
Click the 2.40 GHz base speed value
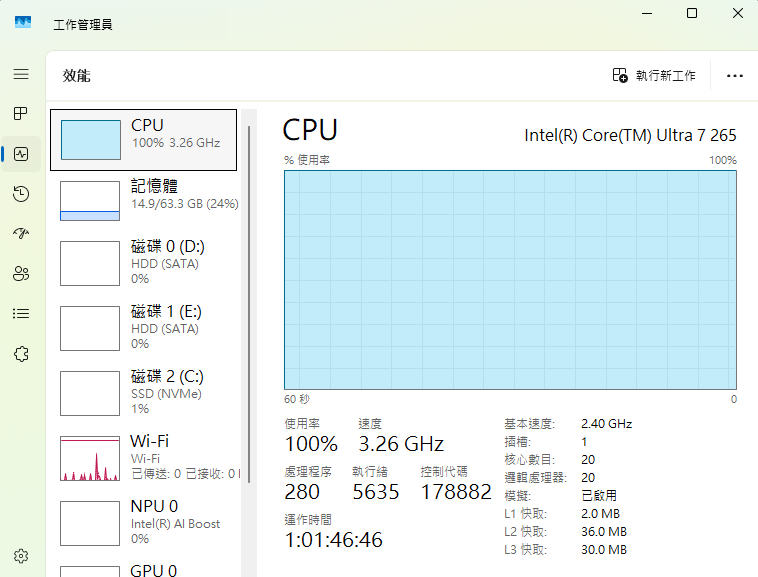(606, 424)
